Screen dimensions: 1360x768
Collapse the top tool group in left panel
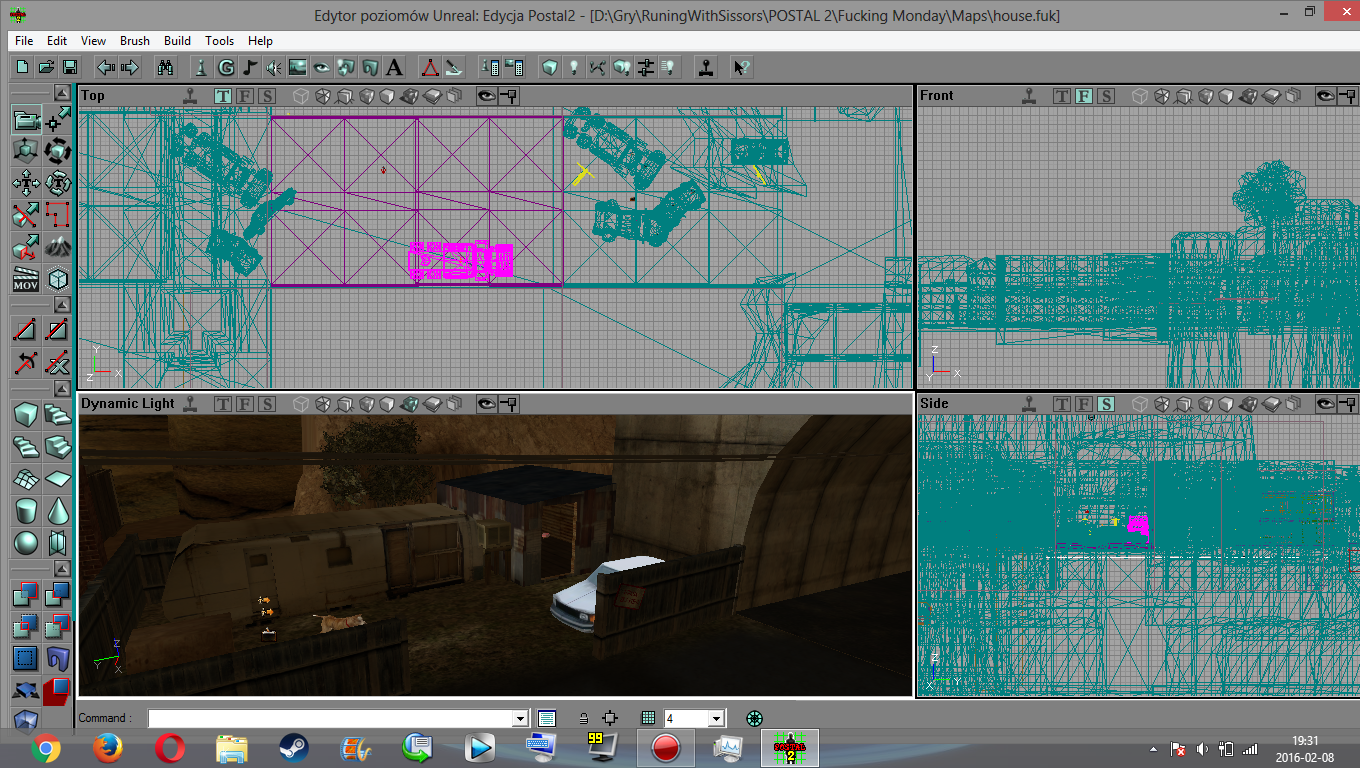coord(62,93)
